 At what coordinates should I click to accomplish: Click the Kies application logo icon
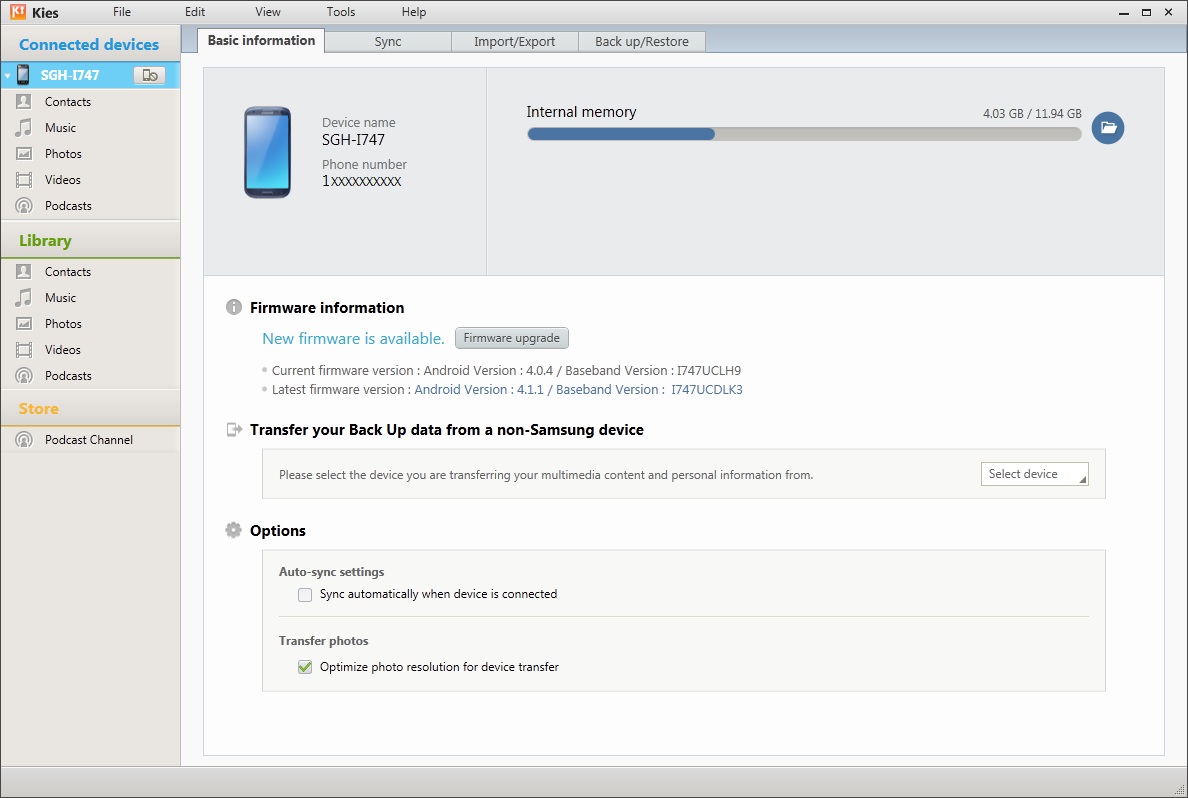[17, 12]
